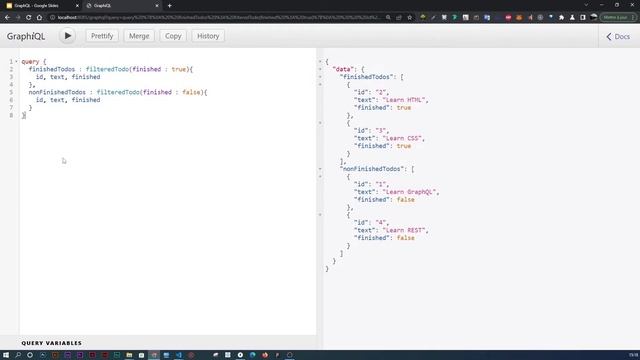The height and width of the screenshot is (360, 640).
Task: Click the GraphiQL logo title
Action: (26, 36)
